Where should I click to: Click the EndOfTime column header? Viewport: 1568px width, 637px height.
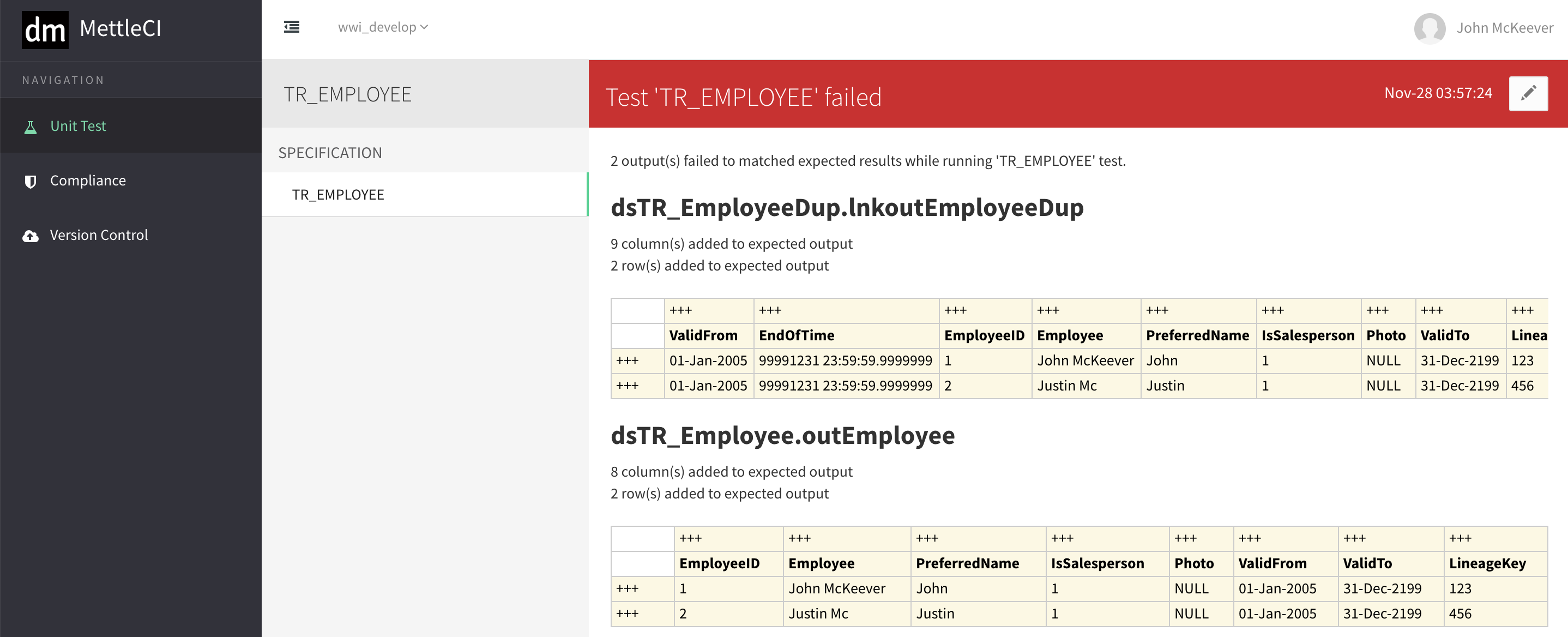pyautogui.click(x=796, y=335)
